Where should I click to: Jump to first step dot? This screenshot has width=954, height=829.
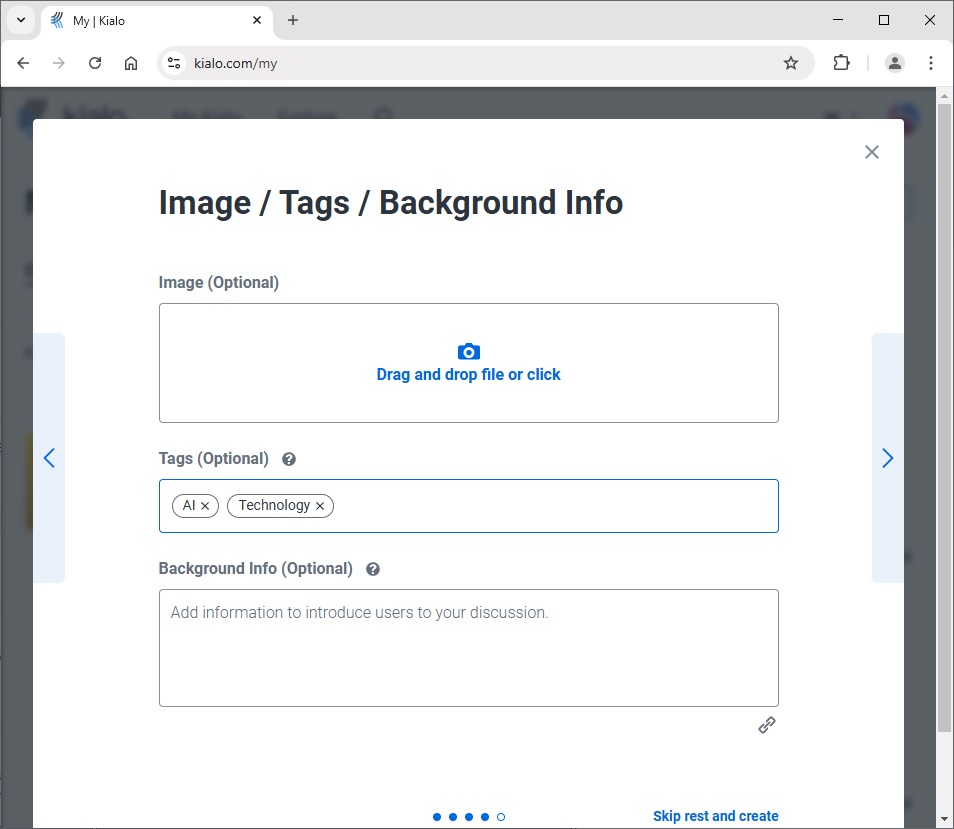click(437, 817)
